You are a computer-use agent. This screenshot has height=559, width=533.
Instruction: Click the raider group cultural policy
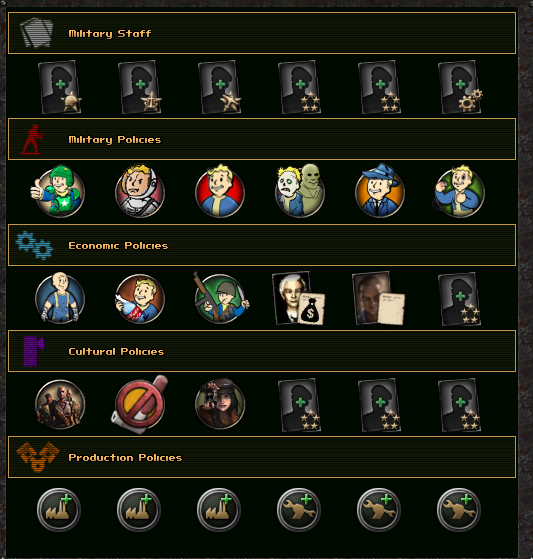click(x=60, y=404)
